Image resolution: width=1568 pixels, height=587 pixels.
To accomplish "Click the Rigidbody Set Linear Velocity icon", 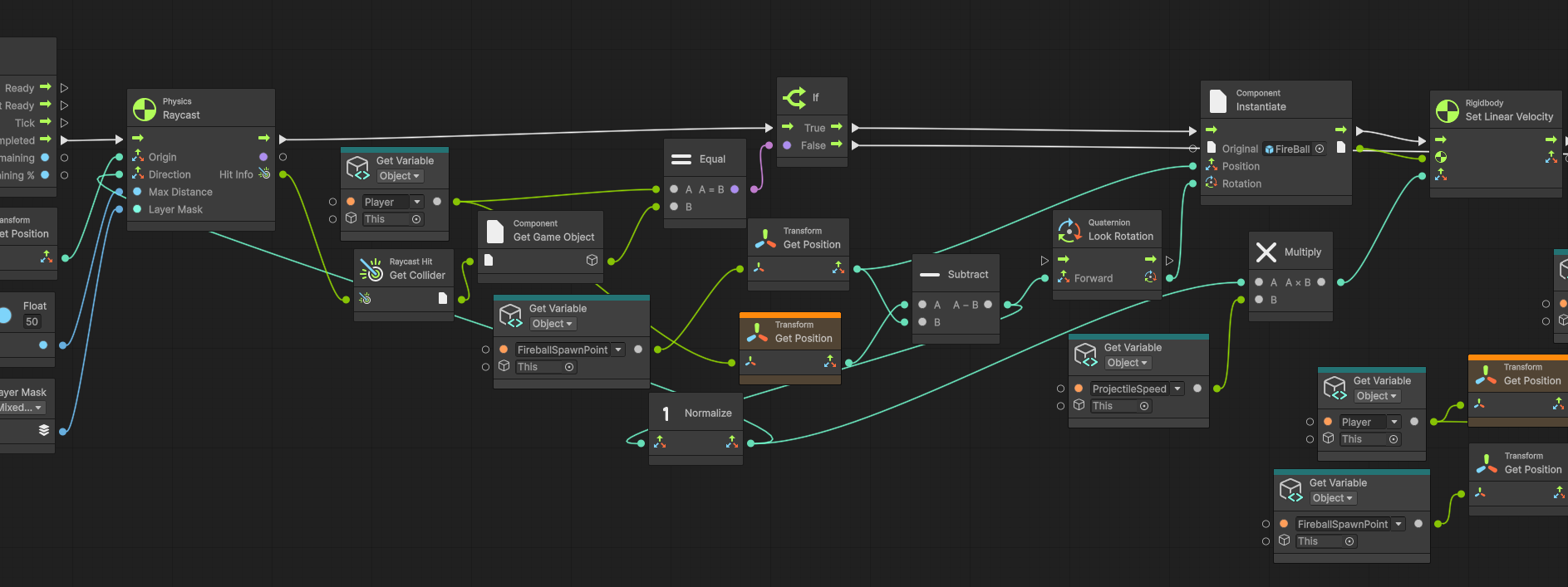I will tap(1448, 110).
